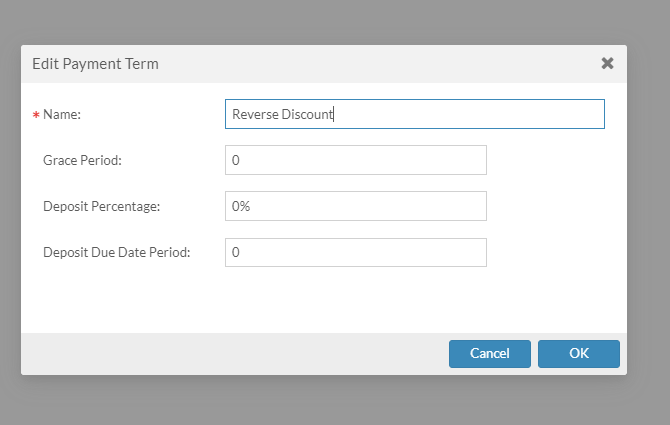
Task: Place cursor on the "Reverse Discount" text
Action: 282,114
